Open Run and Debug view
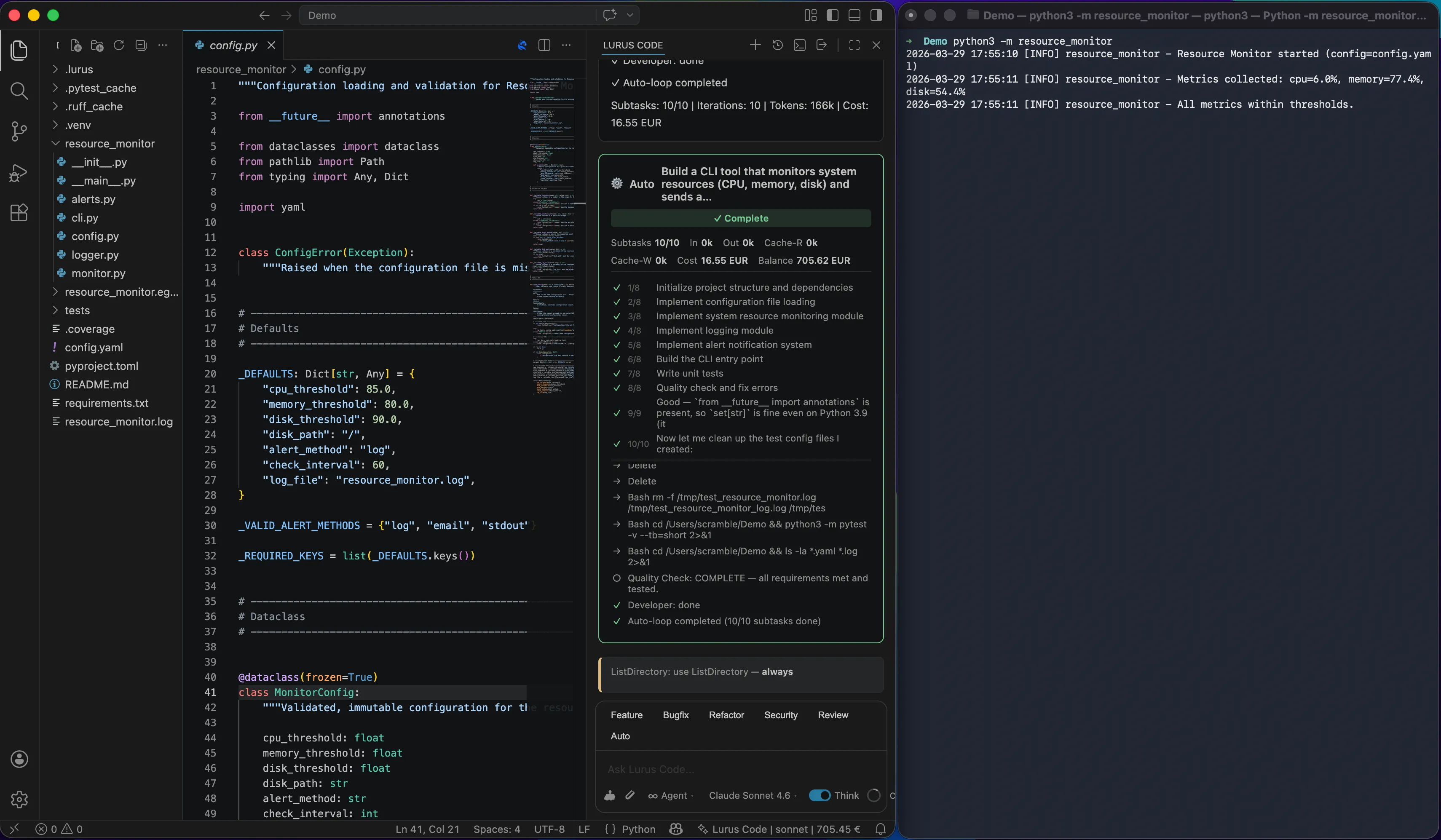This screenshot has width=1441, height=840. coord(19,173)
